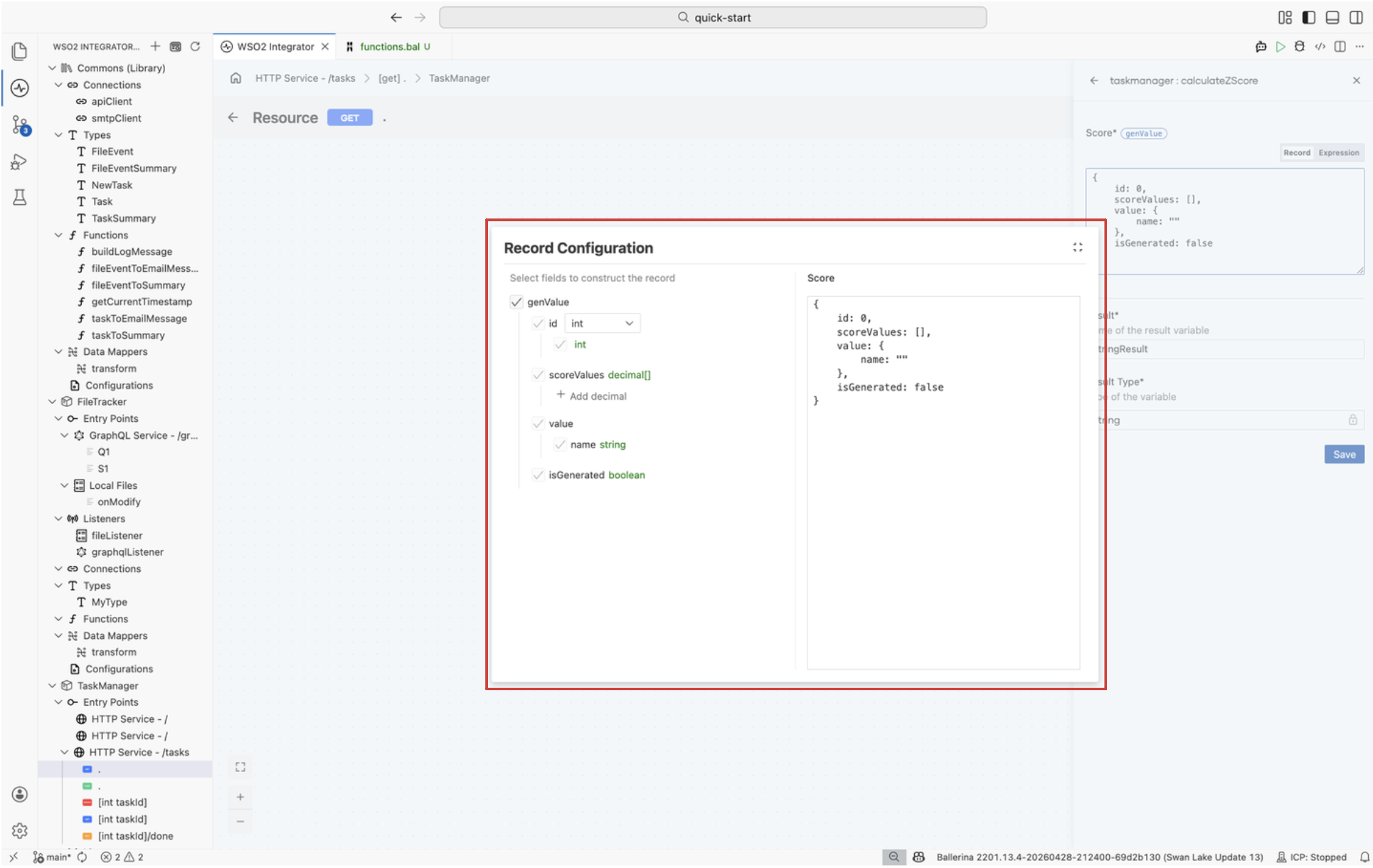Open the WSO2 Integrator activity bar icon

click(x=20, y=88)
